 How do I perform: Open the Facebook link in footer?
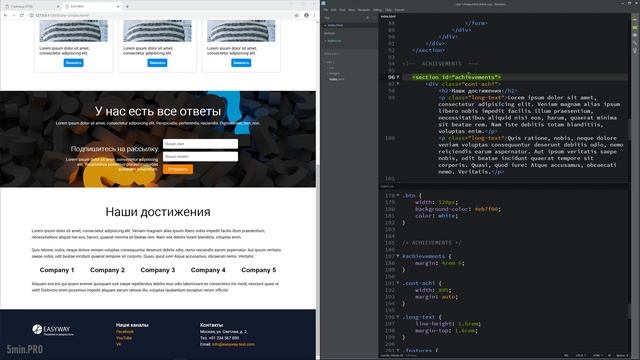pos(125,332)
